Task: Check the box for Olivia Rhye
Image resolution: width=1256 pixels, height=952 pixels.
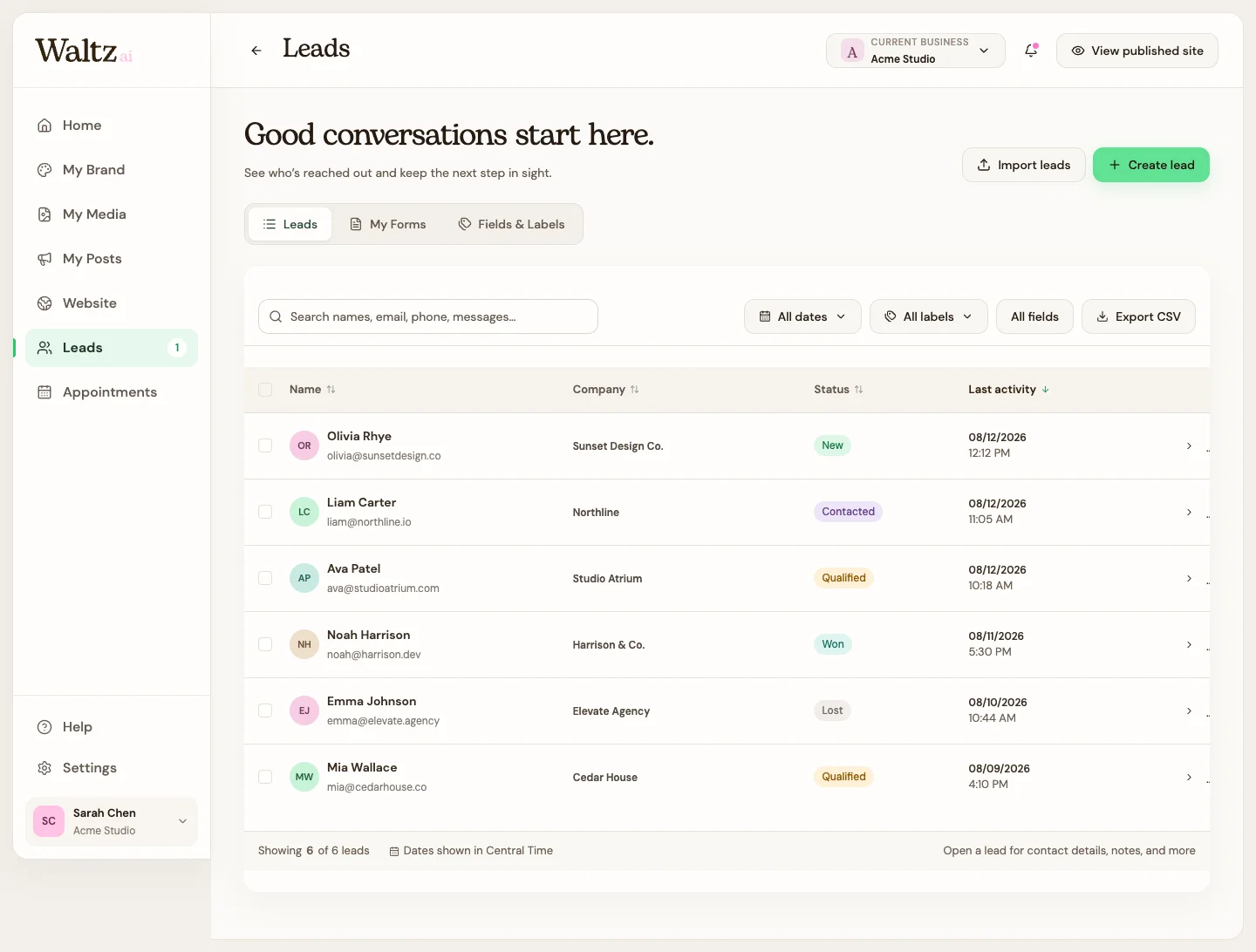Action: click(x=265, y=445)
